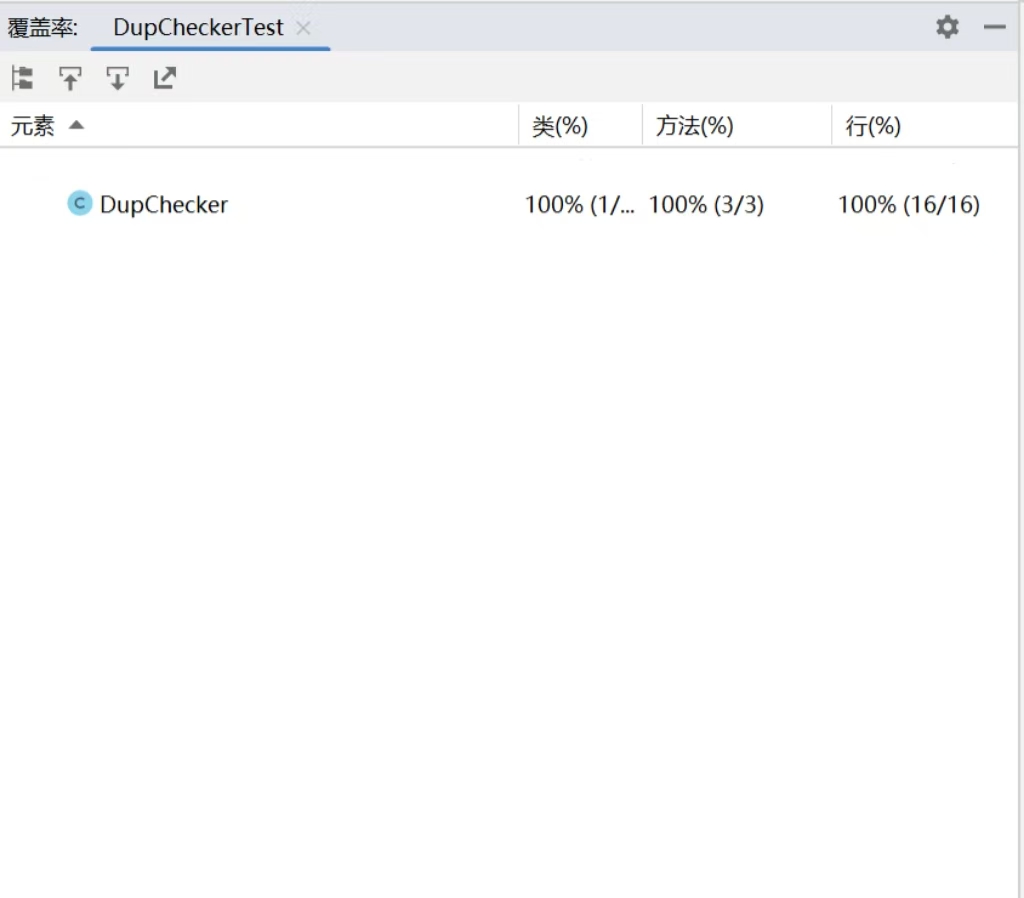
Task: Sort by 元素 column header
Action: point(259,125)
